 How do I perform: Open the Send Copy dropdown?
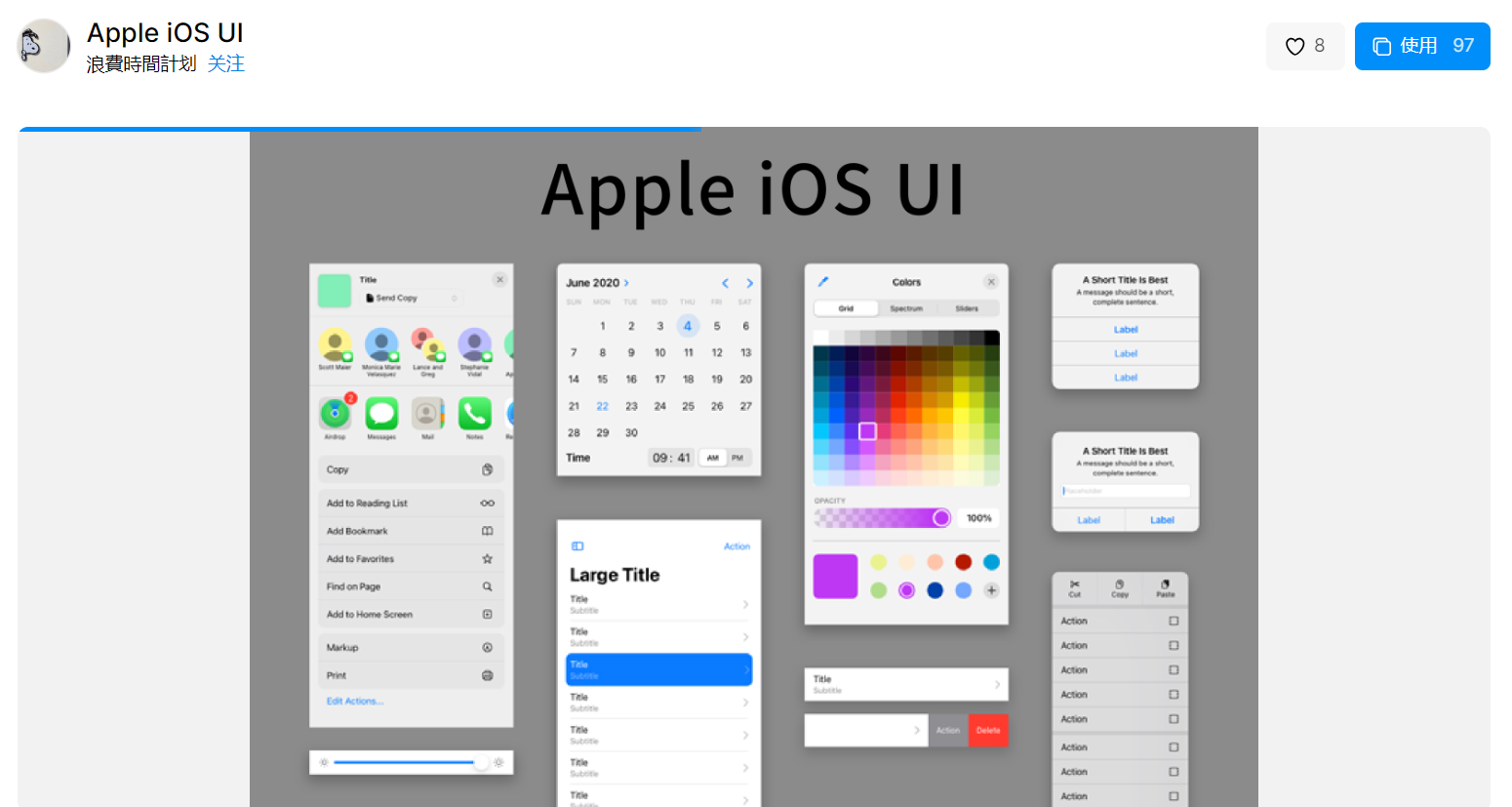coord(411,298)
